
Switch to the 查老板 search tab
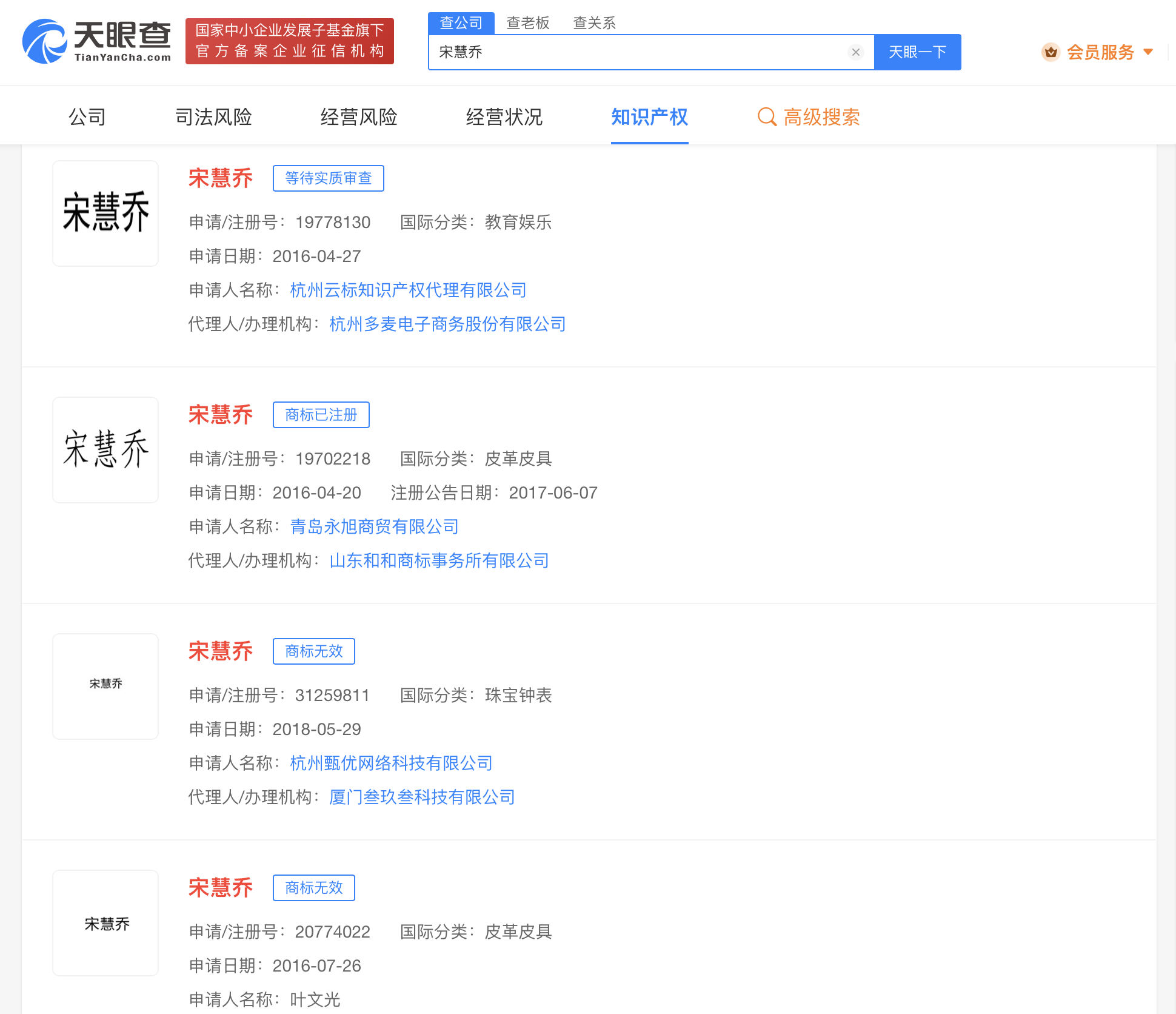528,23
